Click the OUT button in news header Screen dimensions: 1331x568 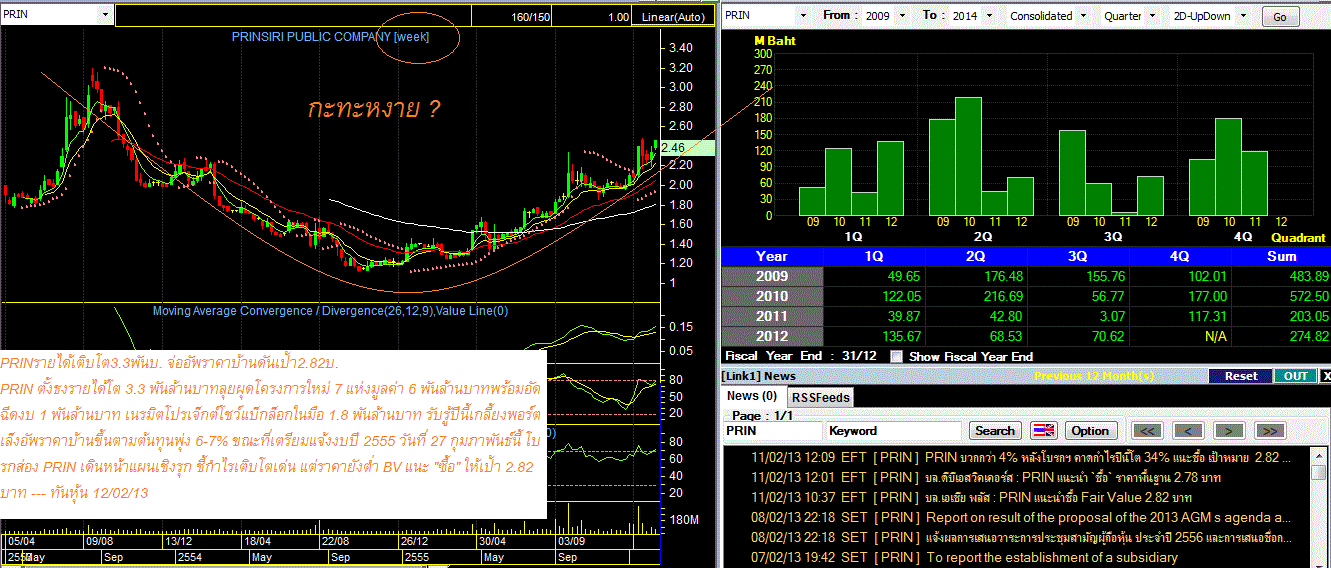tap(1295, 376)
